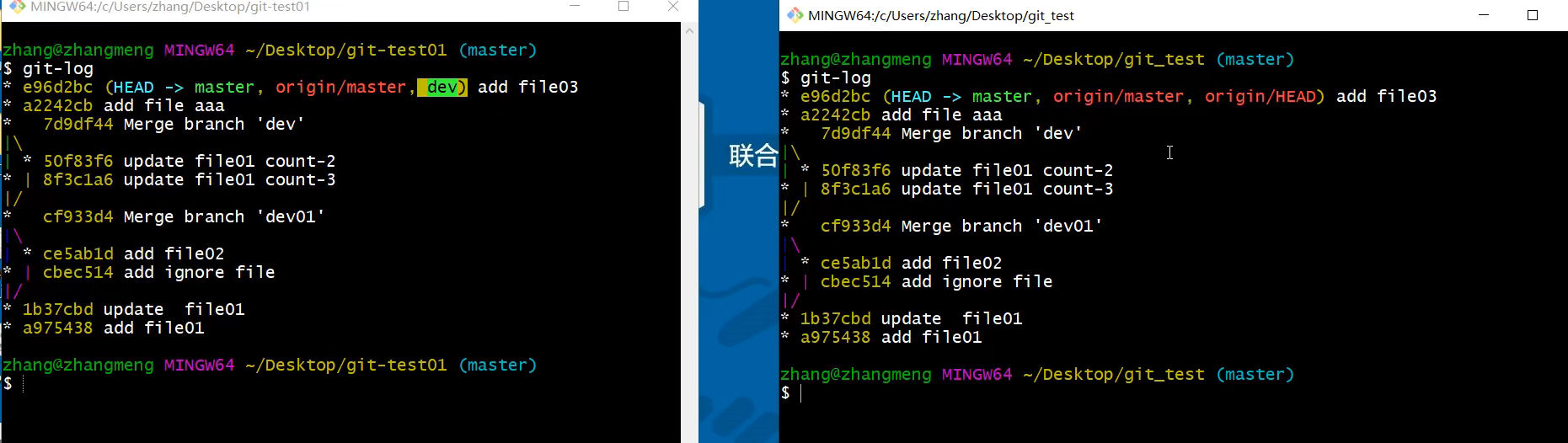Click 'origin/master' in git-test01 log output
1568x443 pixels.
[341, 87]
